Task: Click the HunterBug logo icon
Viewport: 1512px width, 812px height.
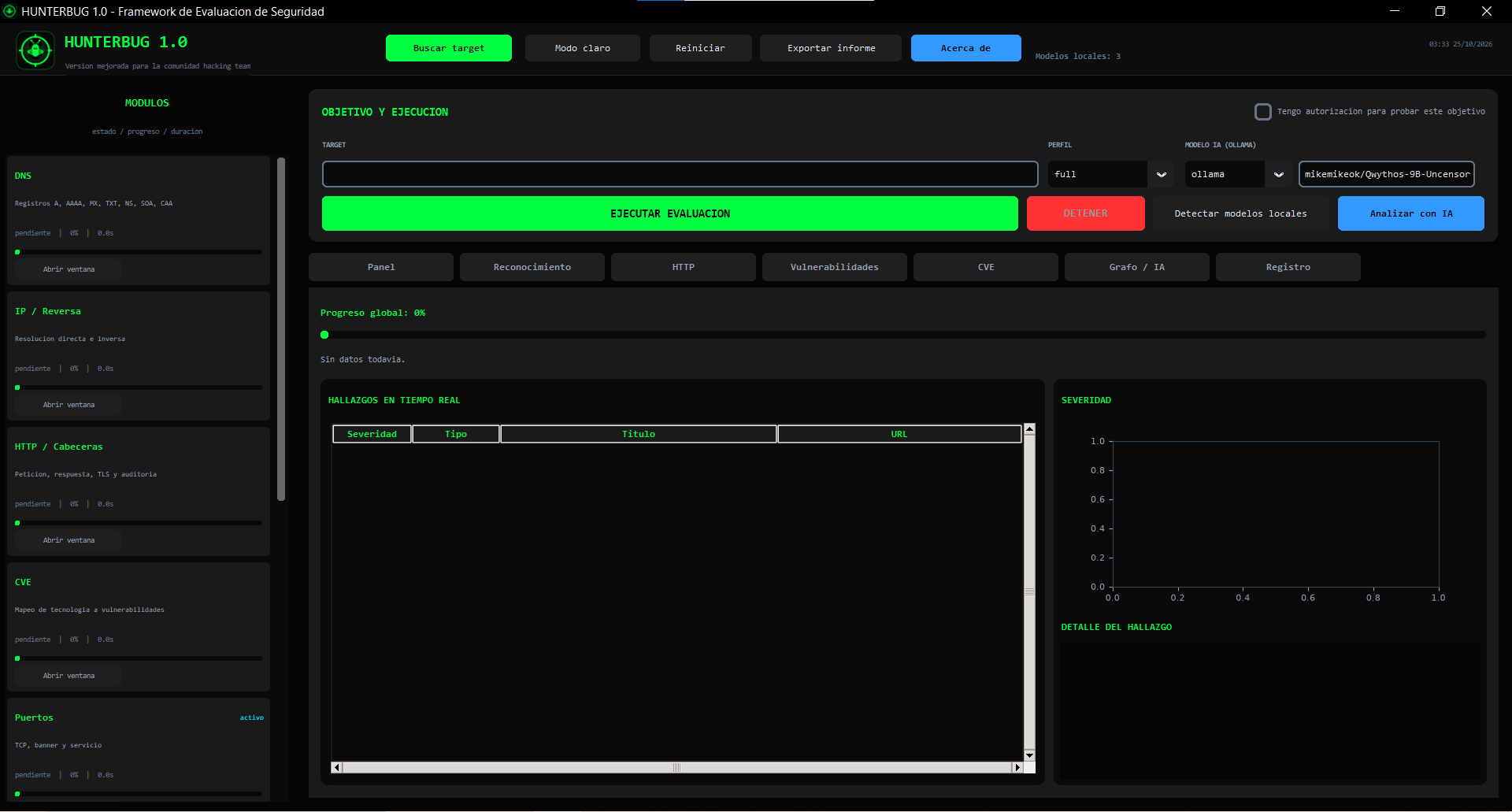Action: point(35,50)
